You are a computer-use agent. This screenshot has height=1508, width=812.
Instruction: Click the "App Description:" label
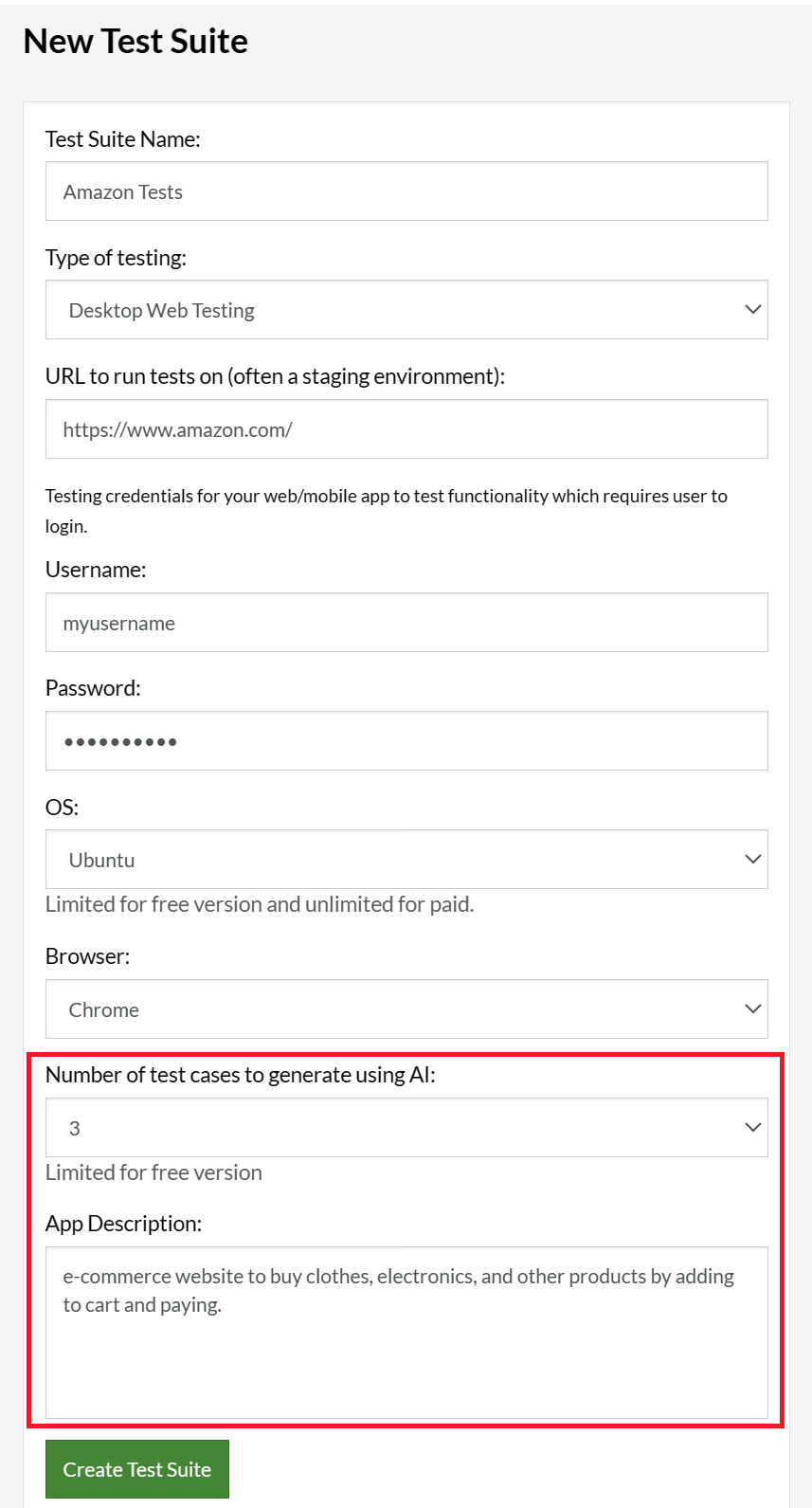click(x=123, y=1224)
